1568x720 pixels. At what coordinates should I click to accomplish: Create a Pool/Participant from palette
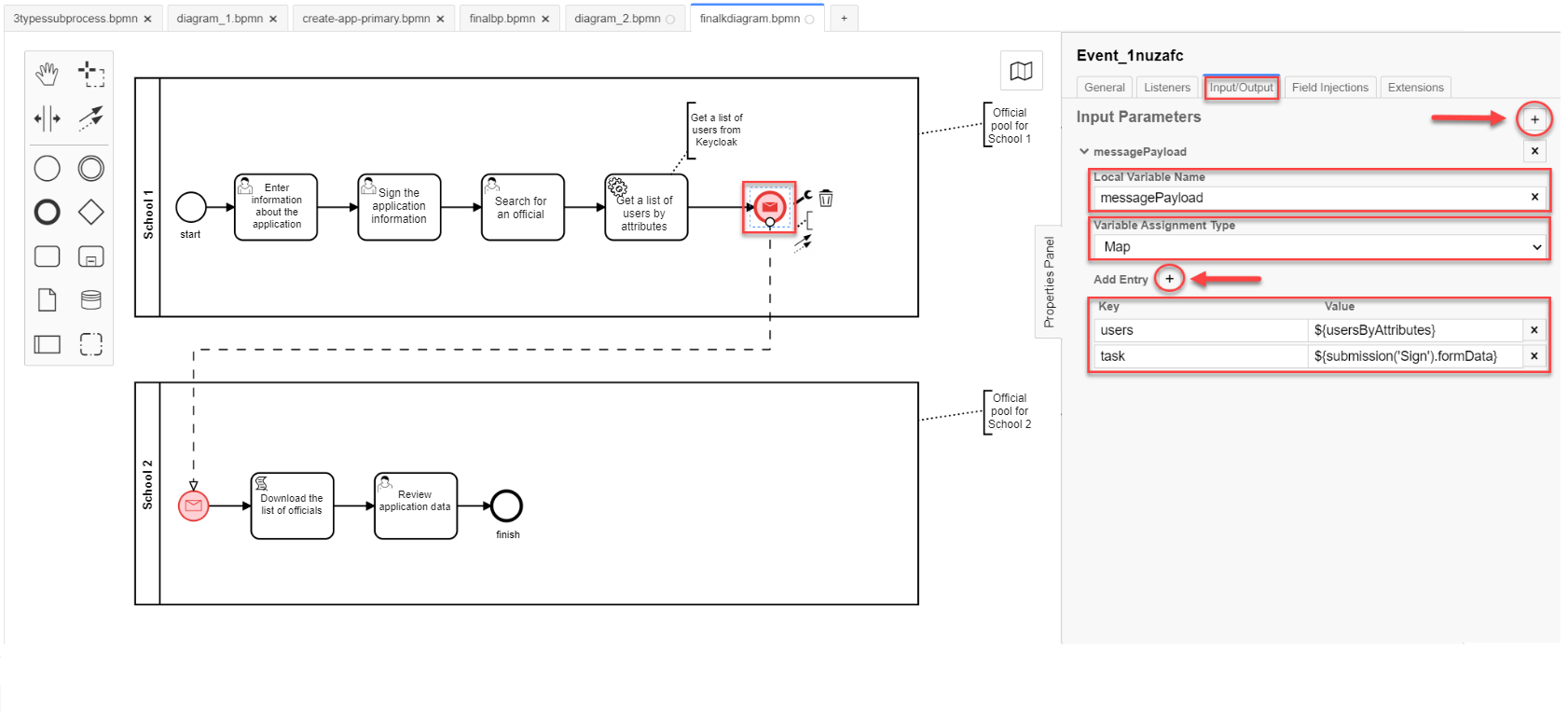(47, 344)
